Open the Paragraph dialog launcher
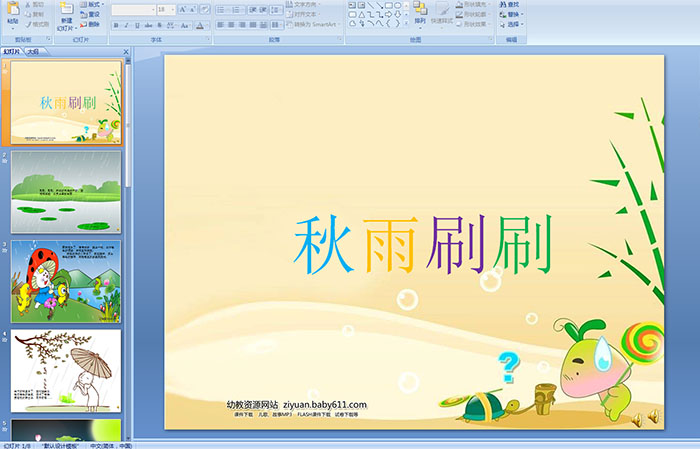 click(340, 39)
